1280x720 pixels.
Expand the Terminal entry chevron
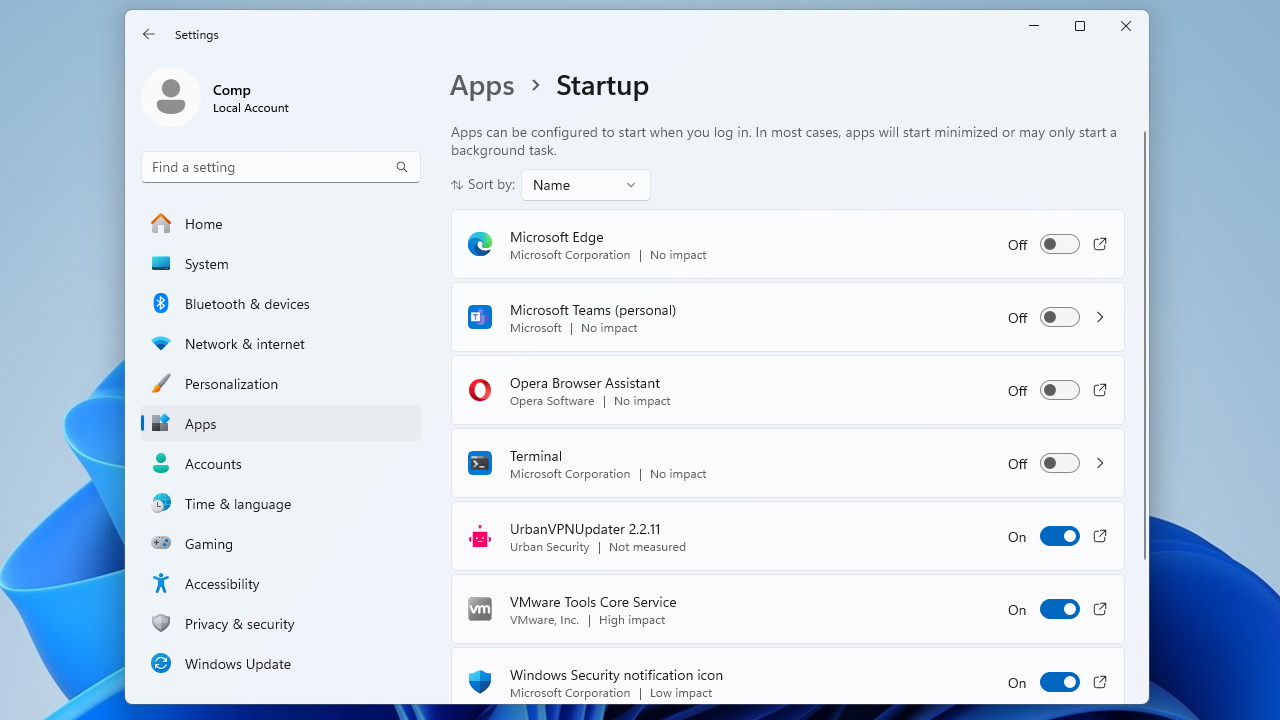(x=1100, y=463)
